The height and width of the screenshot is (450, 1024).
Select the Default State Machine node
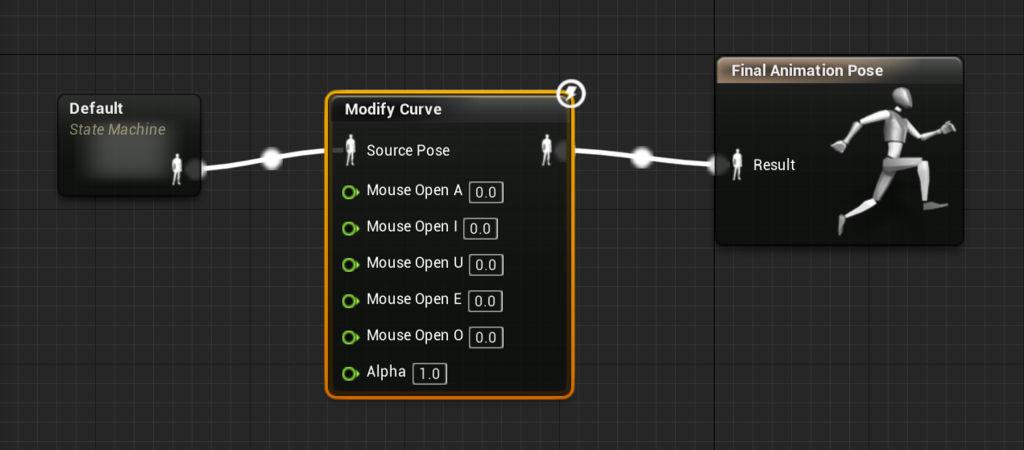129,145
